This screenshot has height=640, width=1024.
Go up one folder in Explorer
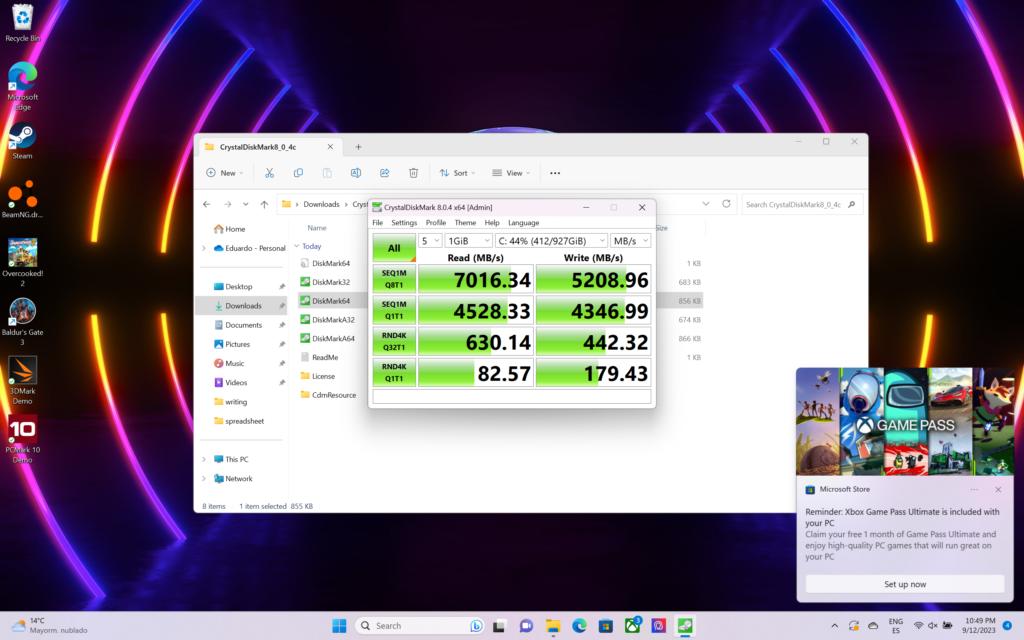pos(264,204)
